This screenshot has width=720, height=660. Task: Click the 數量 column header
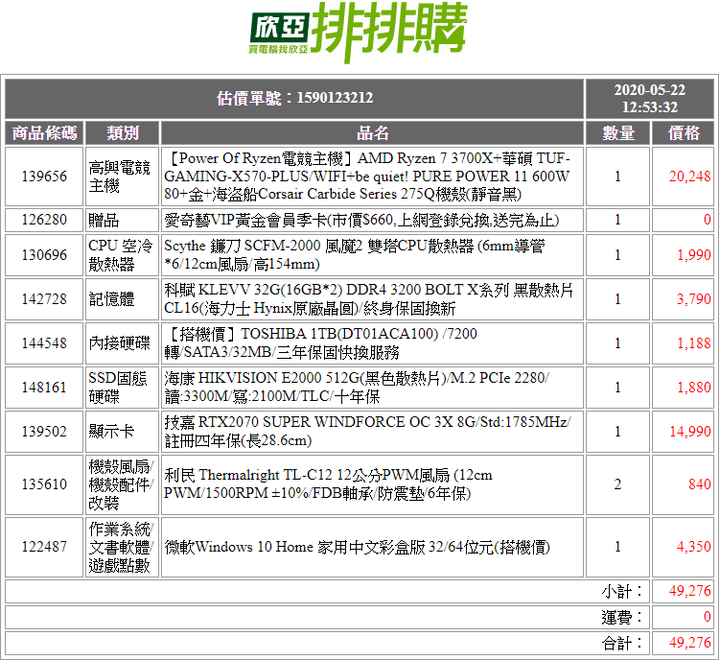[618, 133]
